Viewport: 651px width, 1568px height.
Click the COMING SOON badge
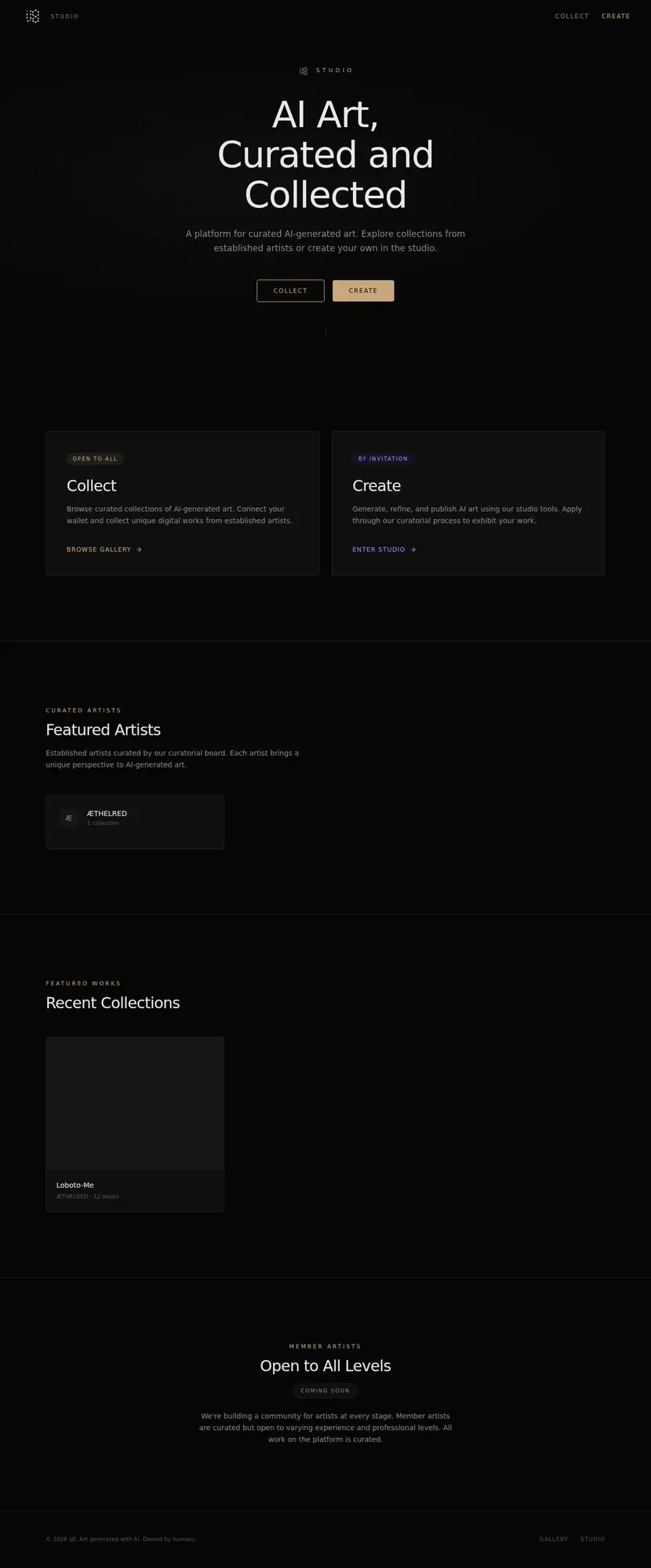(x=325, y=1391)
